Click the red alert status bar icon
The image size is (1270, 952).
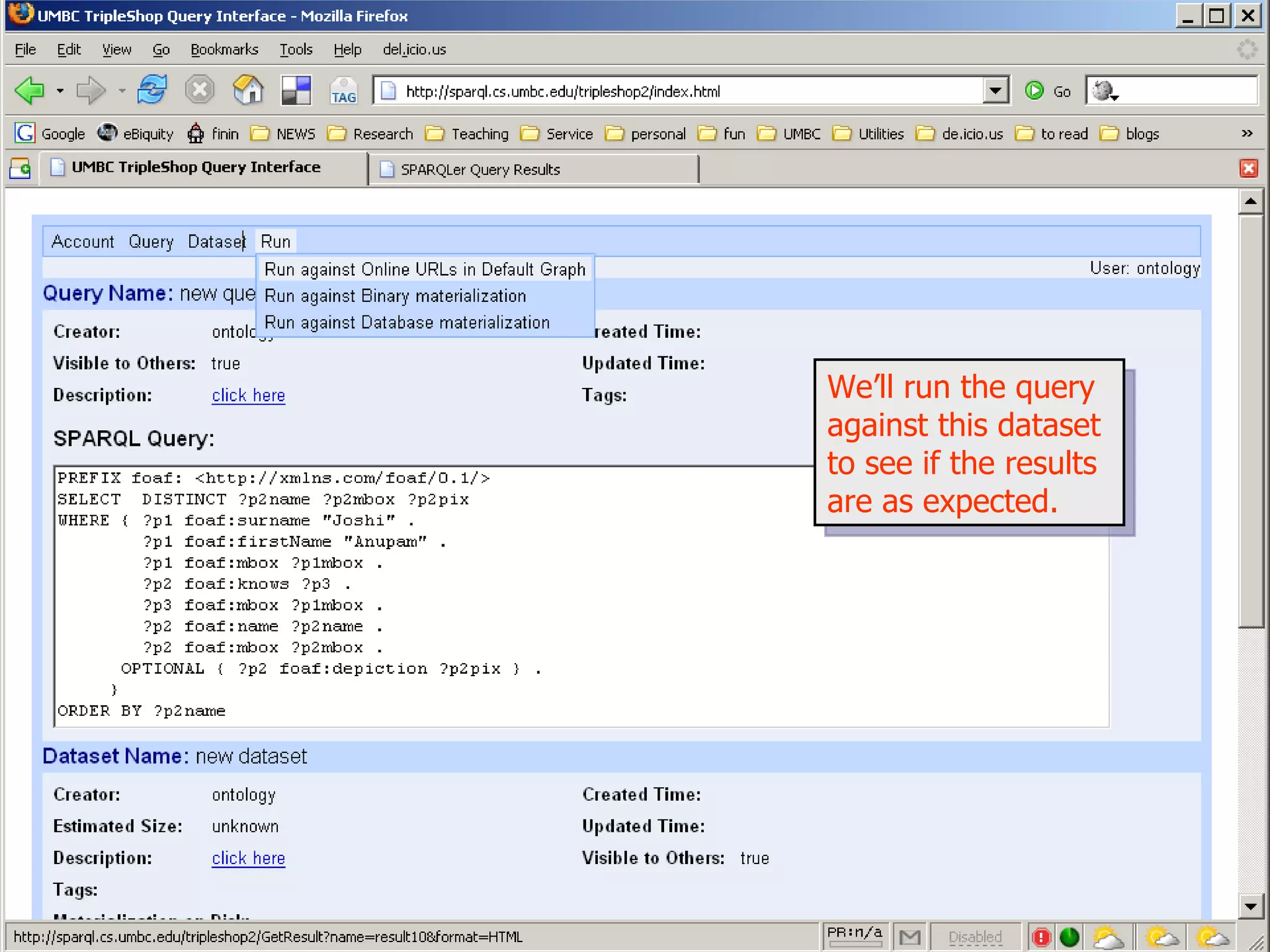[x=1042, y=937]
